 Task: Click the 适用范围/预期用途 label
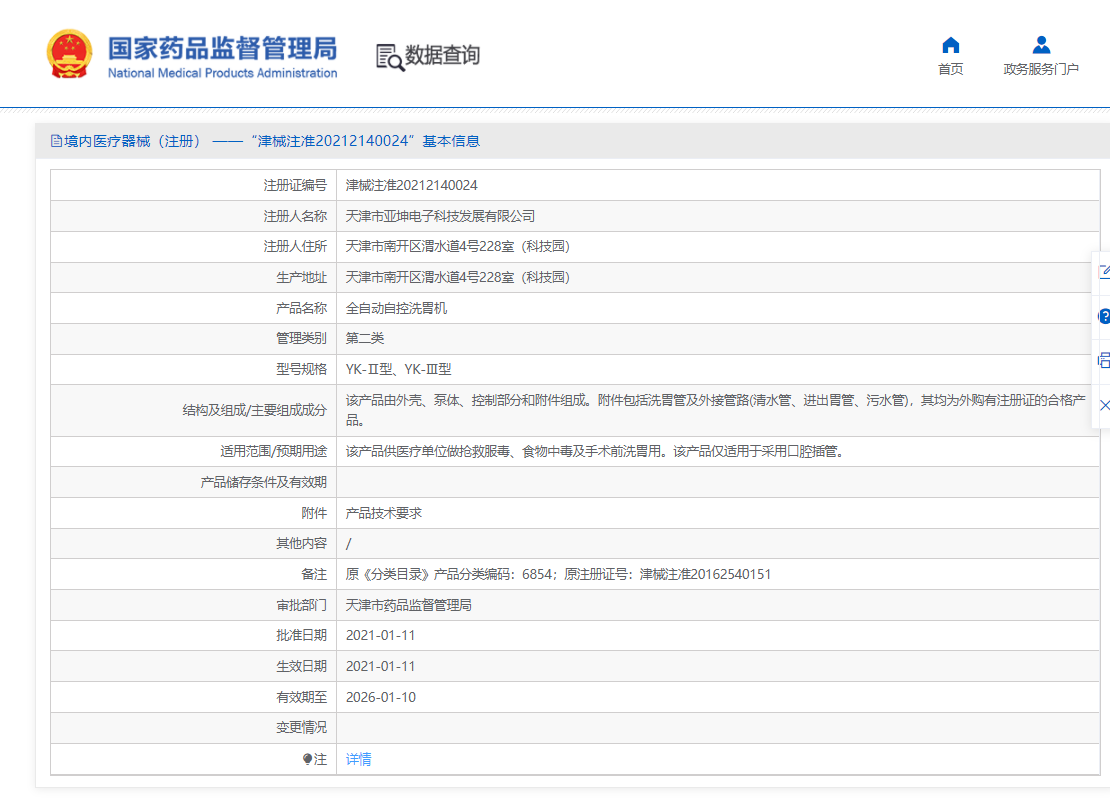(273, 451)
